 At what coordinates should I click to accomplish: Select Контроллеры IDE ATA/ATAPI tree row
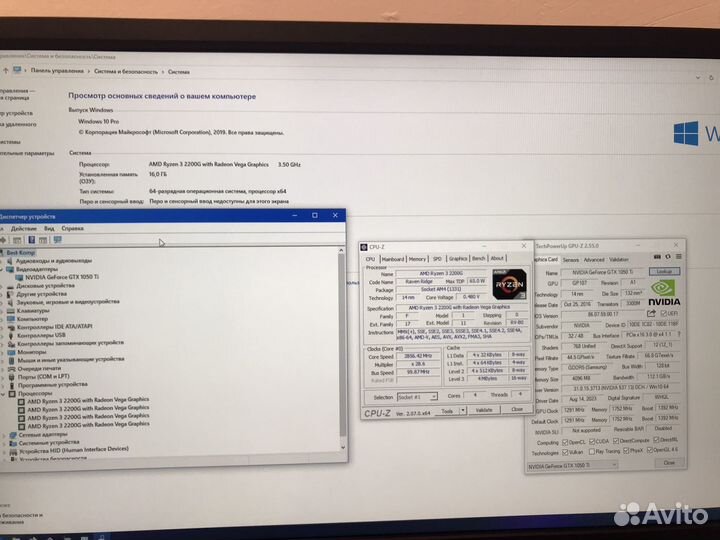click(55, 327)
